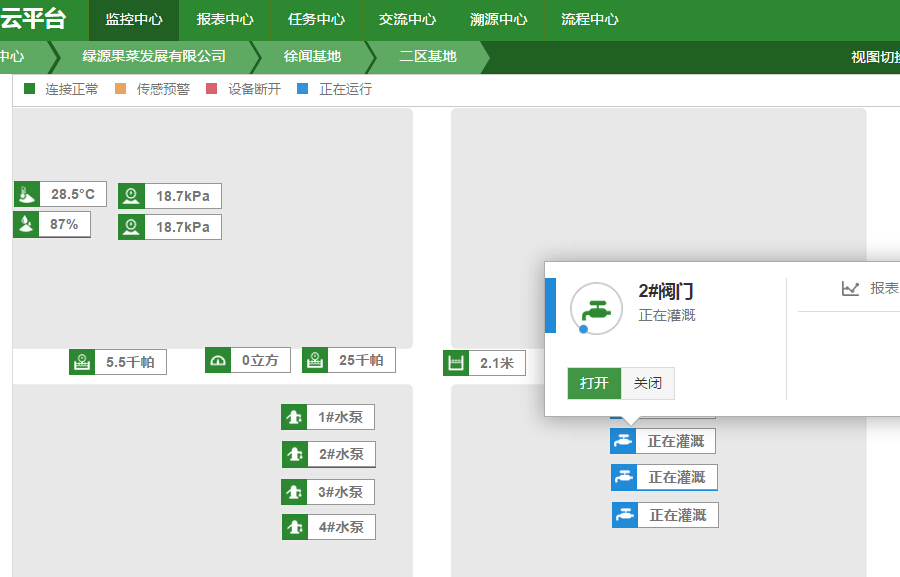The width and height of the screenshot is (900, 577).
Task: Select the 2.1米 water level icon
Action: (456, 363)
